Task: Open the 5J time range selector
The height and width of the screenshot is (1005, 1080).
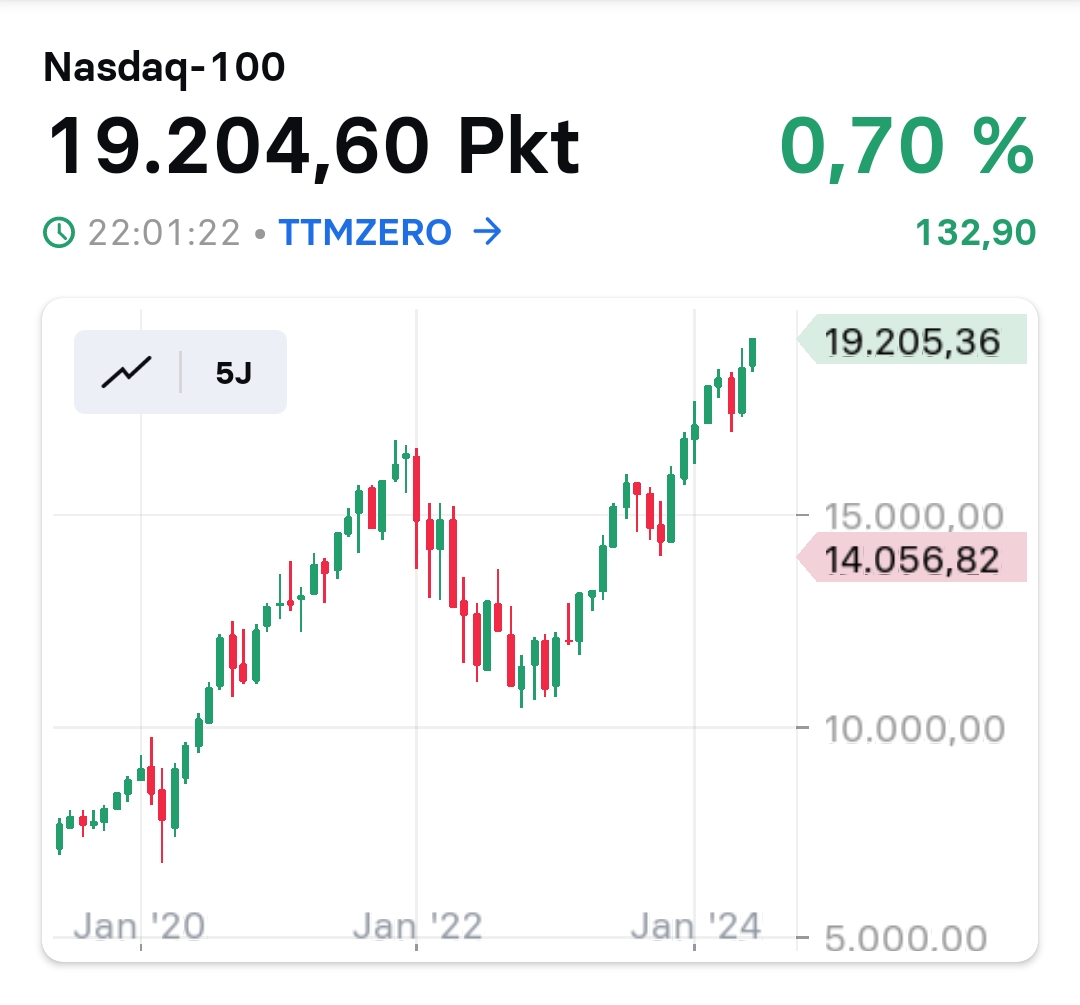Action: click(x=234, y=373)
